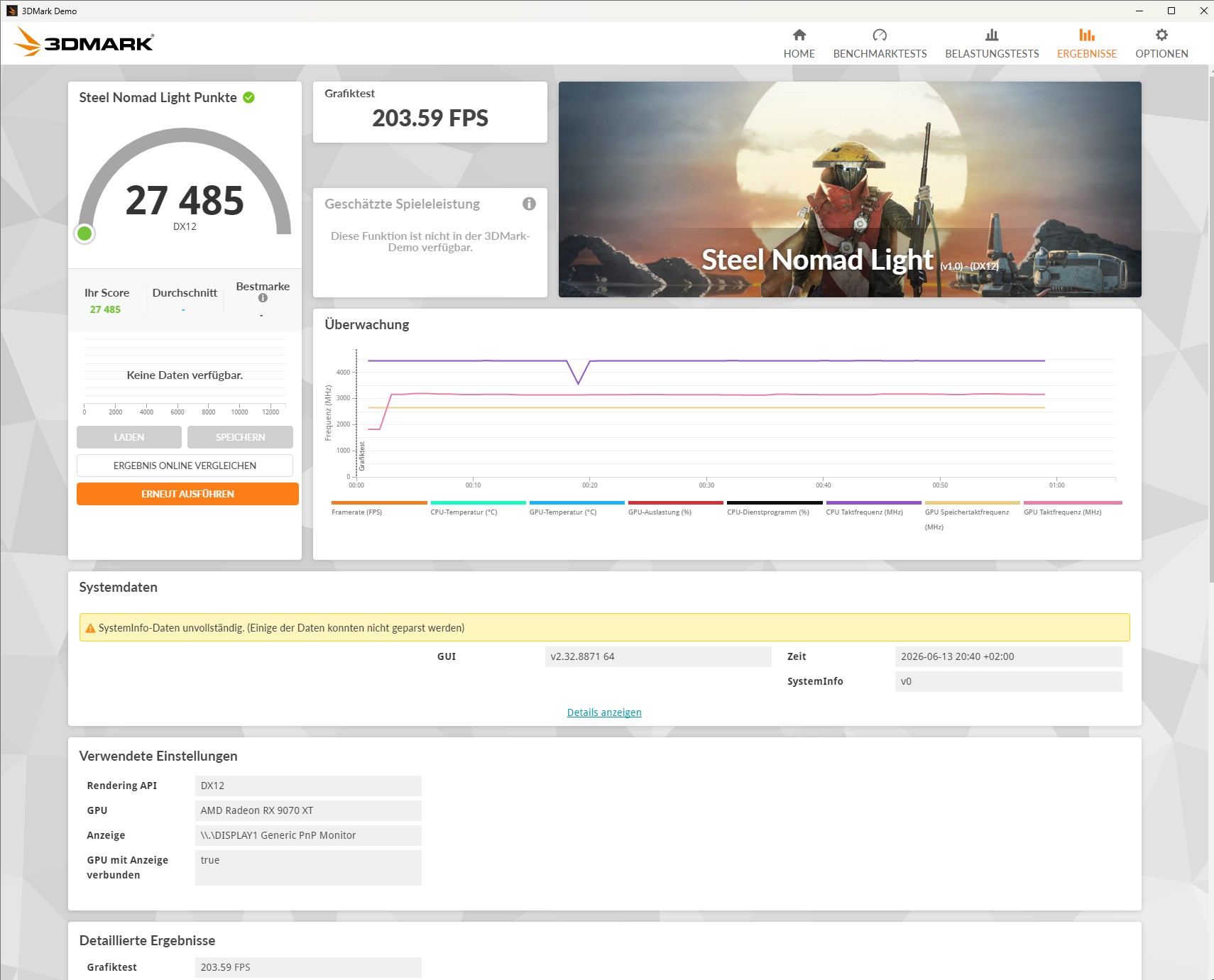Click the SystemInfo-Daten unvollständig warning text
The width and height of the screenshot is (1214, 980).
pyautogui.click(x=281, y=628)
